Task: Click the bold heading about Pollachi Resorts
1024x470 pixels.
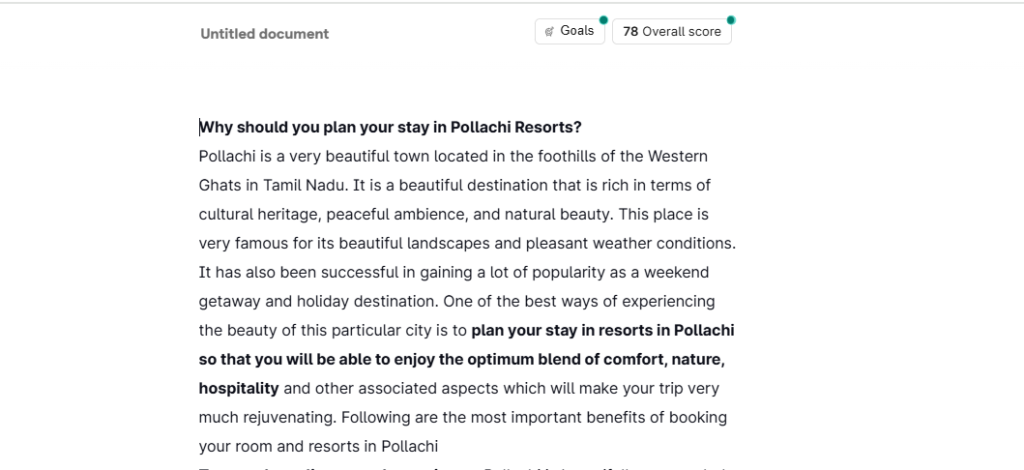Action: coord(390,127)
